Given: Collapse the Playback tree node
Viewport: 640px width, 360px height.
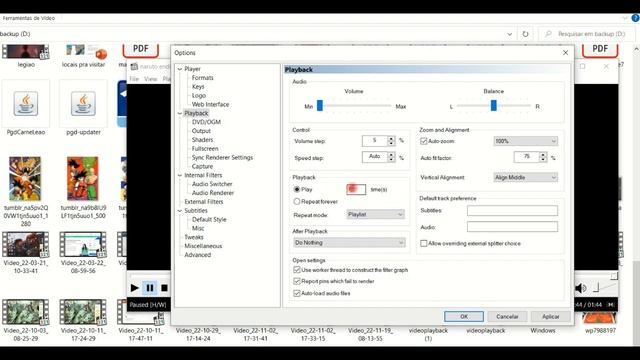Looking at the screenshot, I should point(180,113).
